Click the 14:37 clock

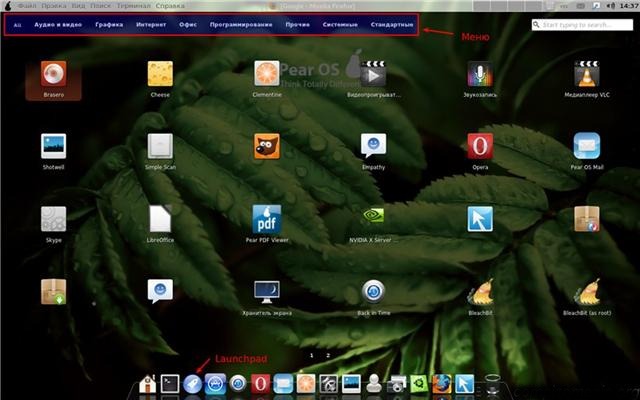point(629,6)
